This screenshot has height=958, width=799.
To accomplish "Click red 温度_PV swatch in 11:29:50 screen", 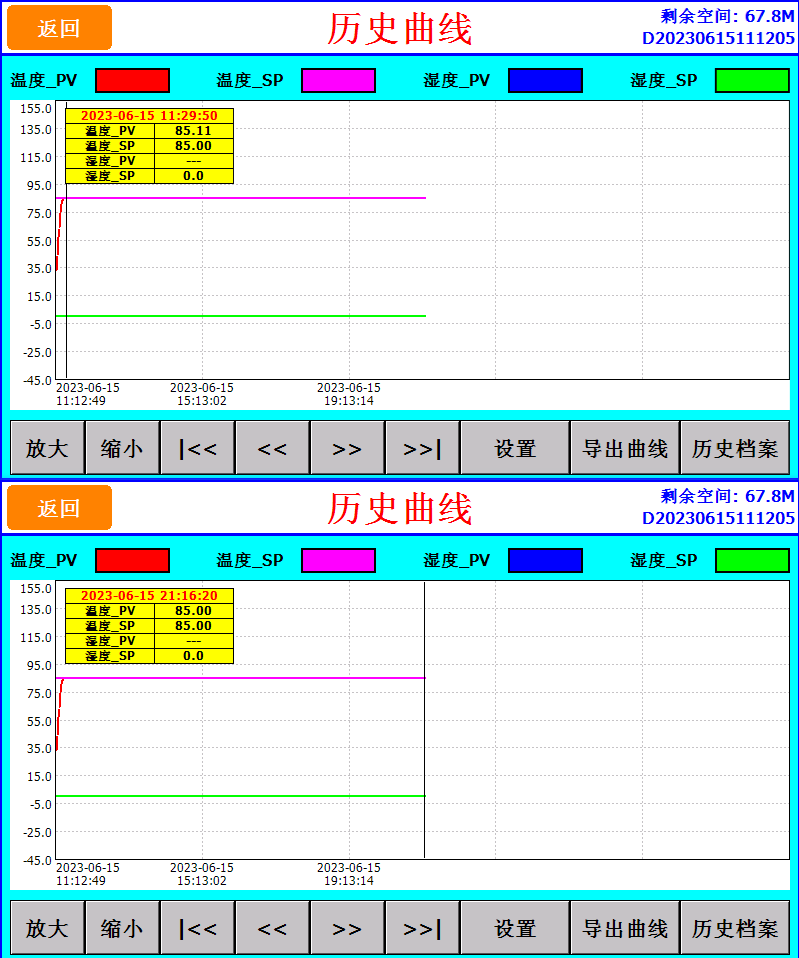I will (x=133, y=81).
